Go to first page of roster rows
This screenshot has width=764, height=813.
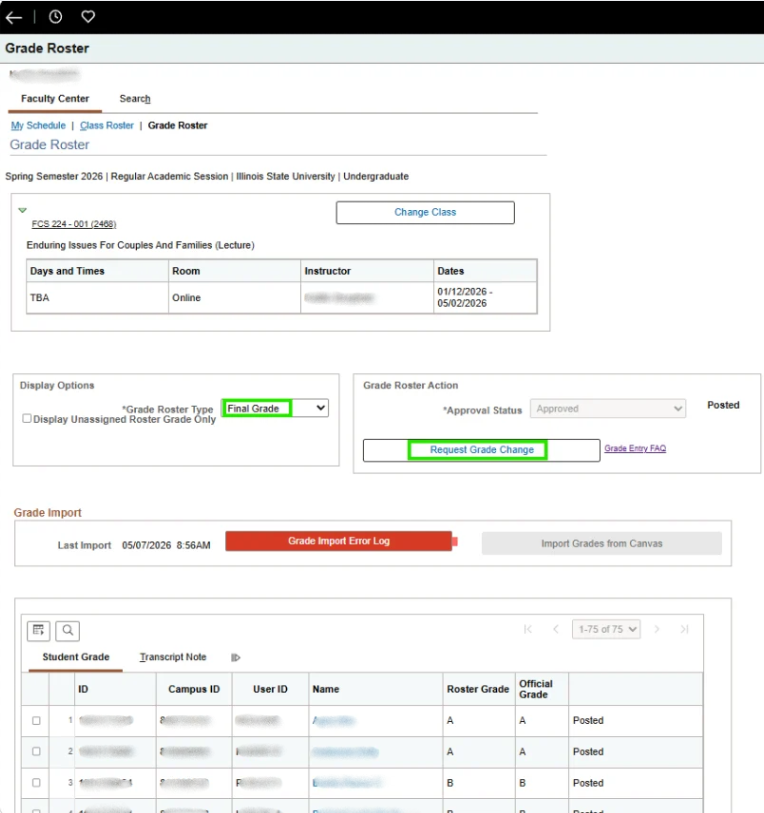click(x=528, y=629)
